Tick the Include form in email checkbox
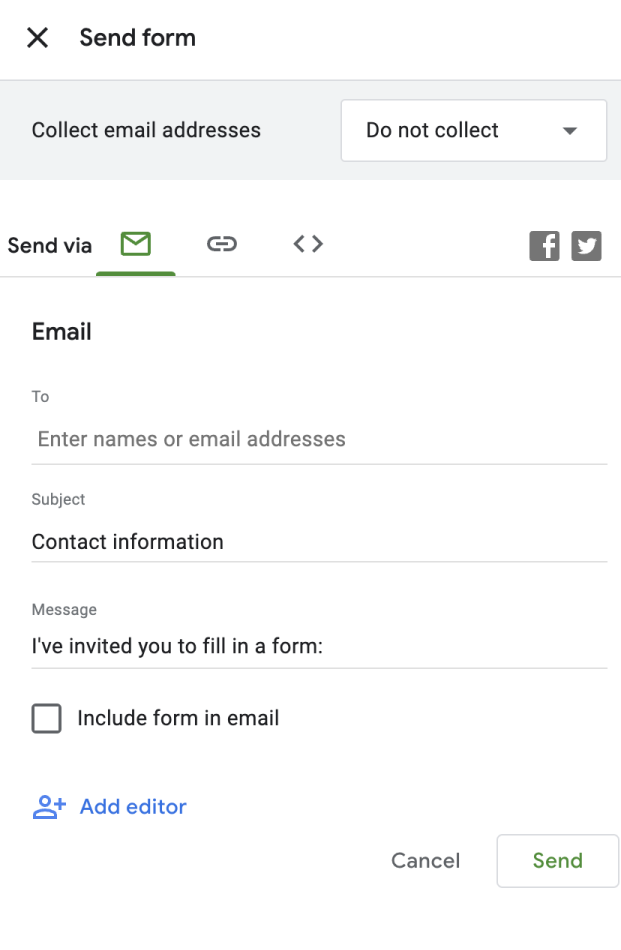Screen dimensions: 621x950 click(47, 718)
